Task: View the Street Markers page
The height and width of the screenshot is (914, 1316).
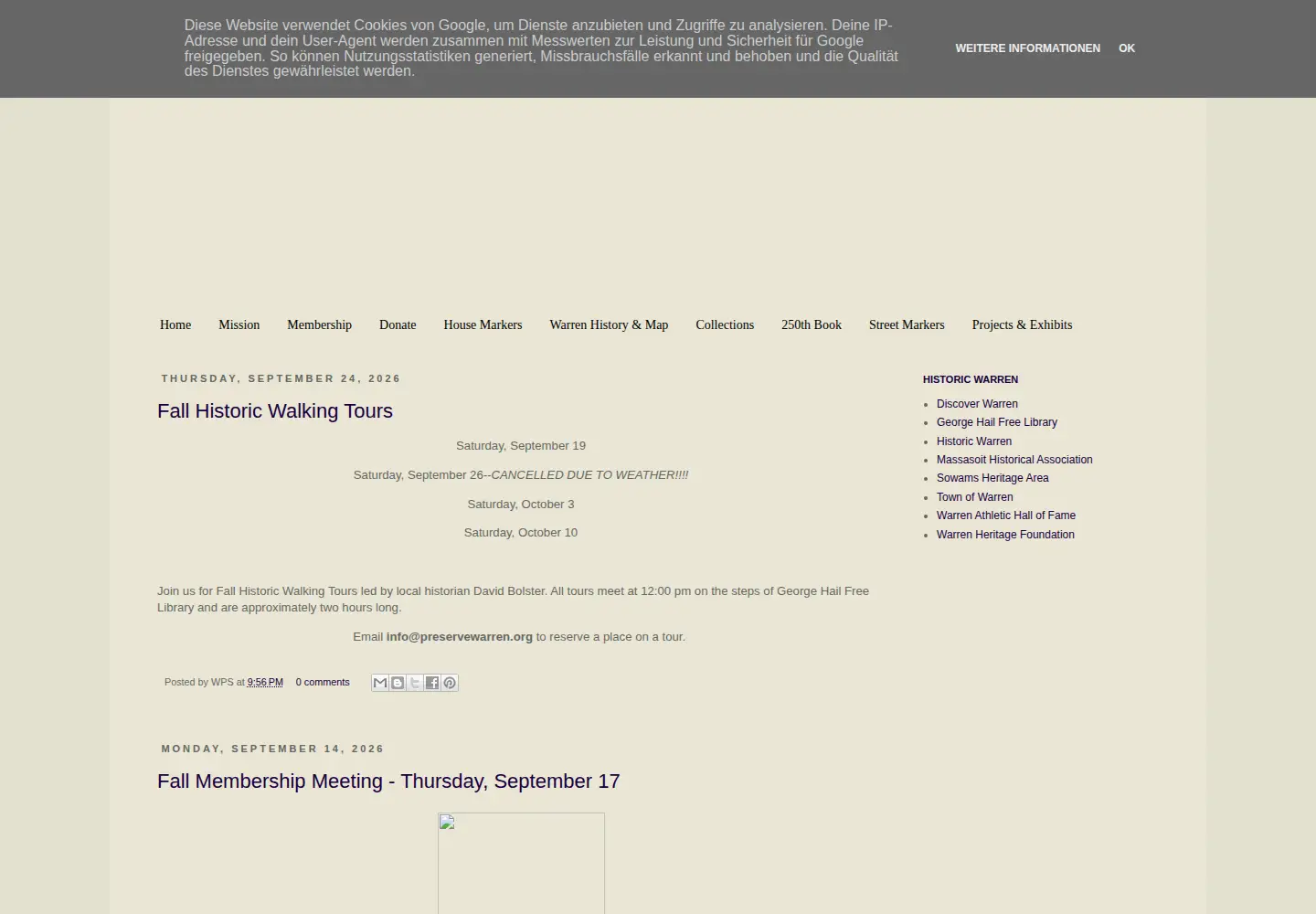Action: click(x=907, y=324)
